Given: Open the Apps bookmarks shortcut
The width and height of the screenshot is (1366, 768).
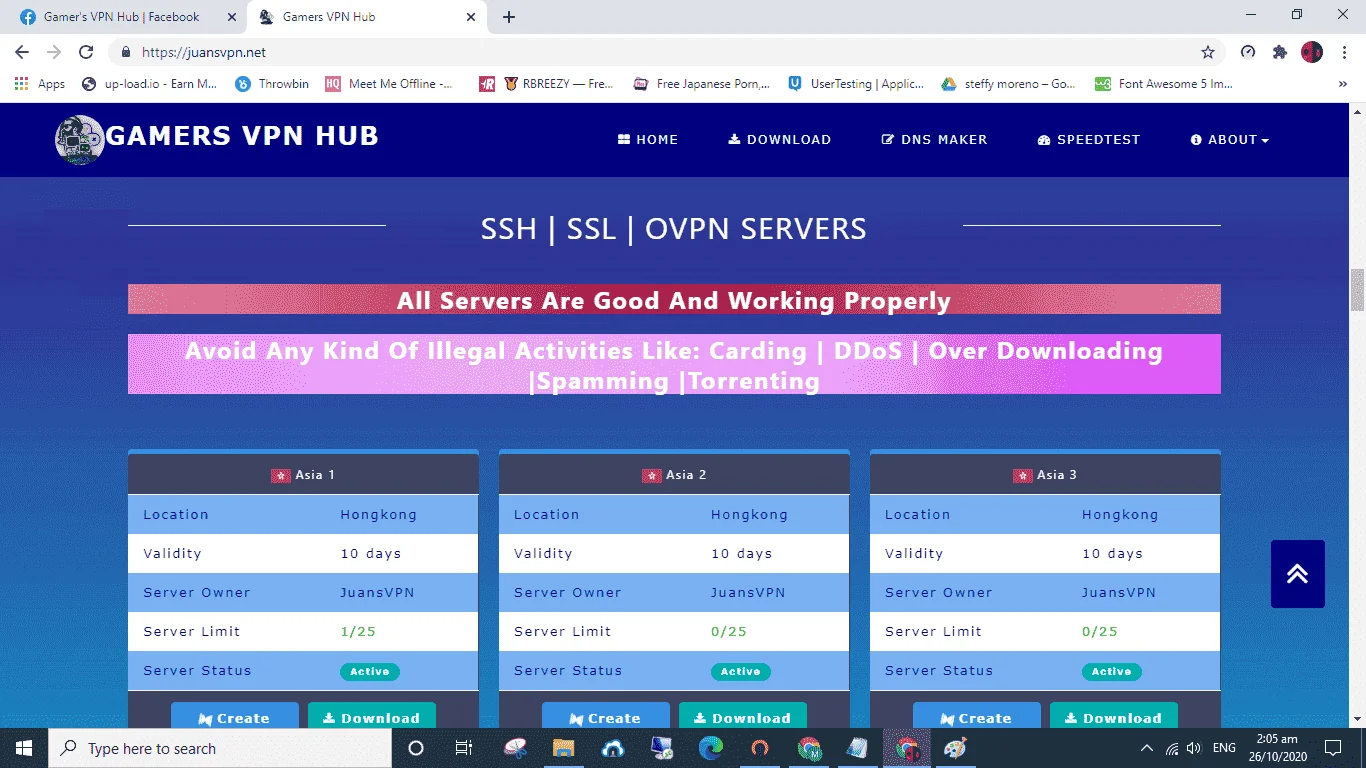Looking at the screenshot, I should tap(40, 84).
